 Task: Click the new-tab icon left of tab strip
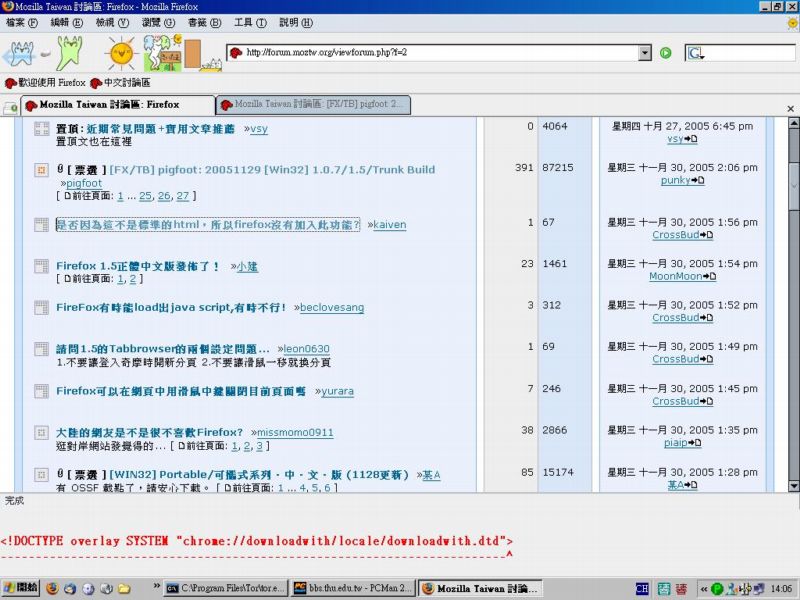pos(10,106)
